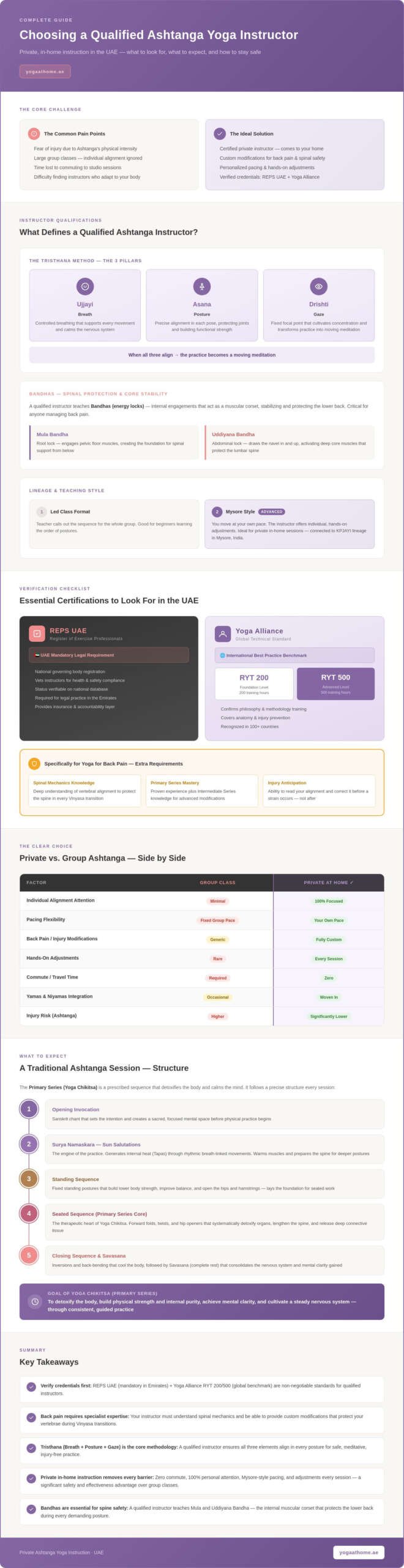Image resolution: width=404 pixels, height=1568 pixels.
Task: Click the Drishti gaze eye icon
Action: point(318,286)
